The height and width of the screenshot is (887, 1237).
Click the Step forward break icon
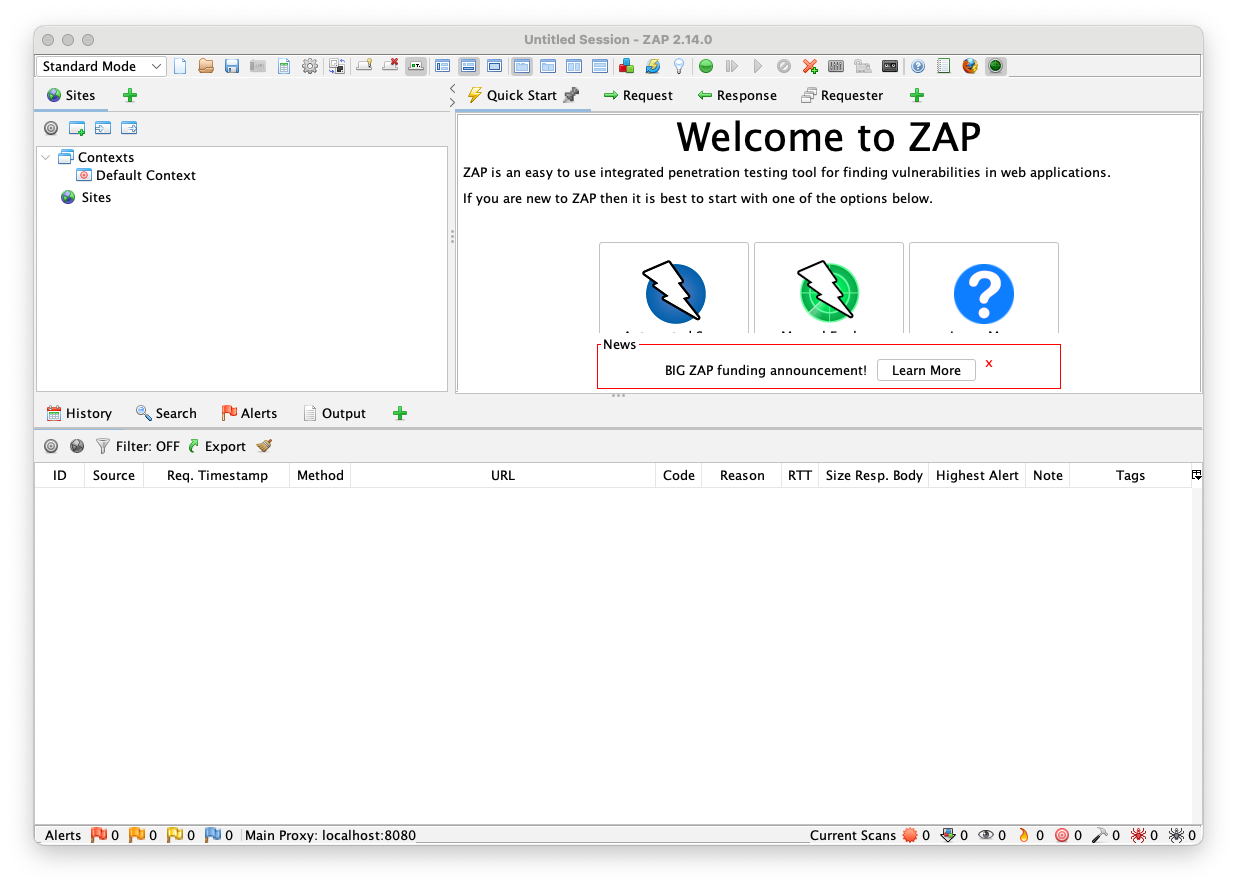tap(732, 67)
